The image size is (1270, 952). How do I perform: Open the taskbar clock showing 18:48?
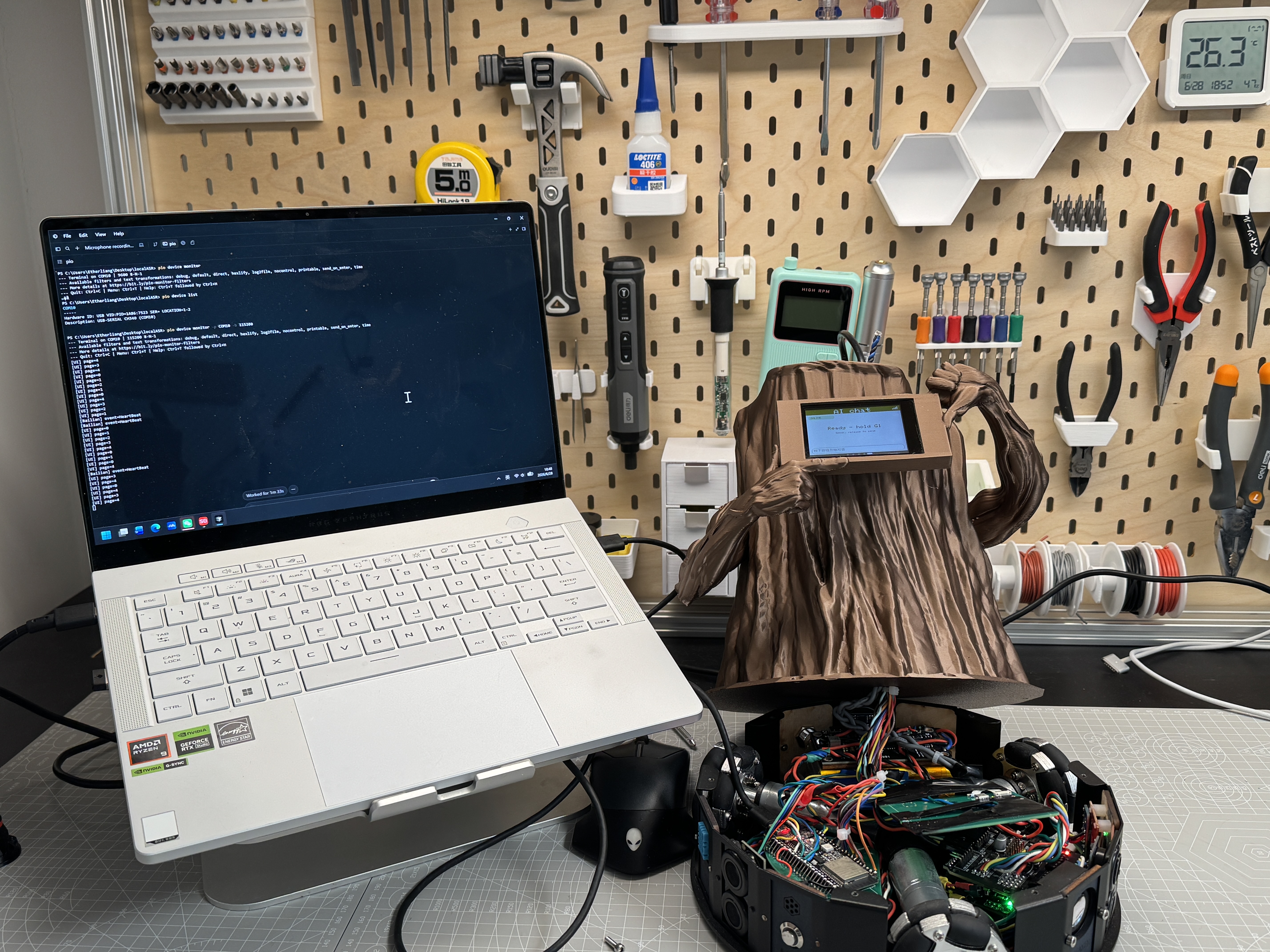[545, 472]
